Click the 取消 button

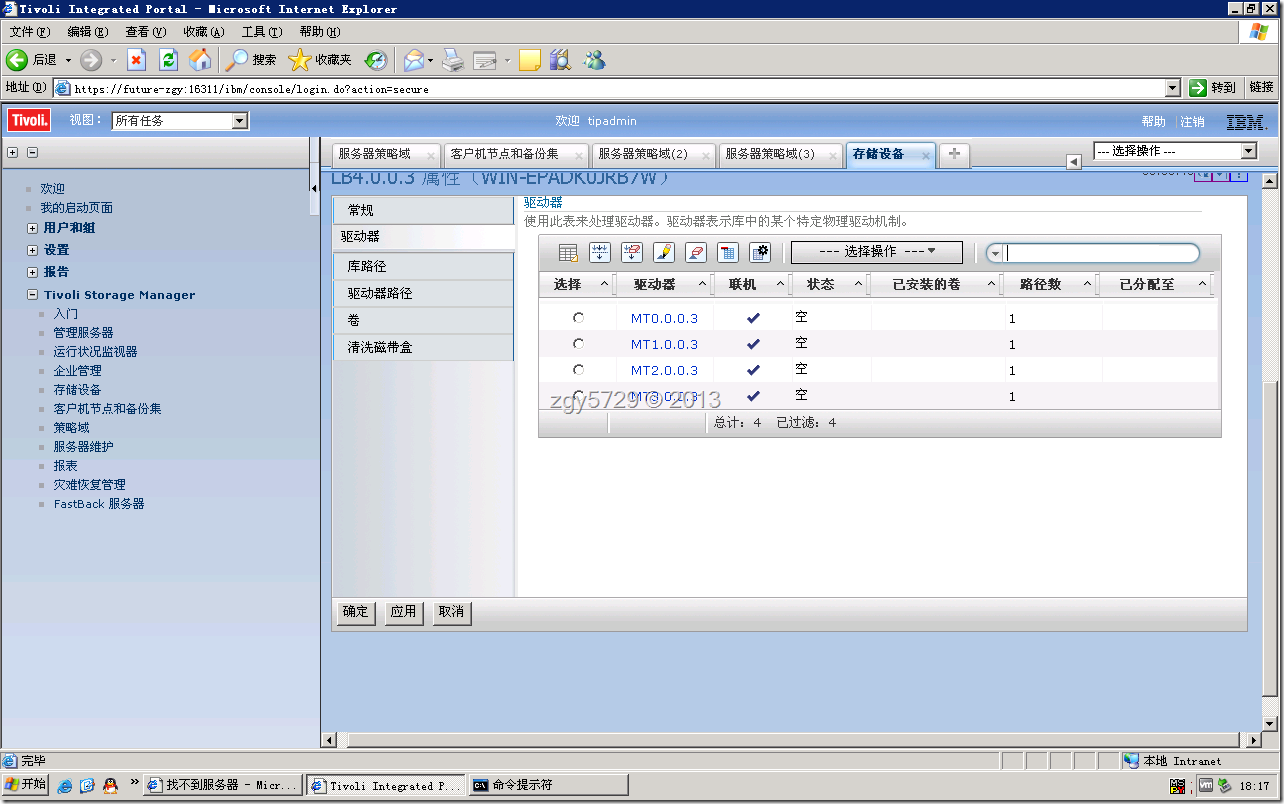(451, 612)
